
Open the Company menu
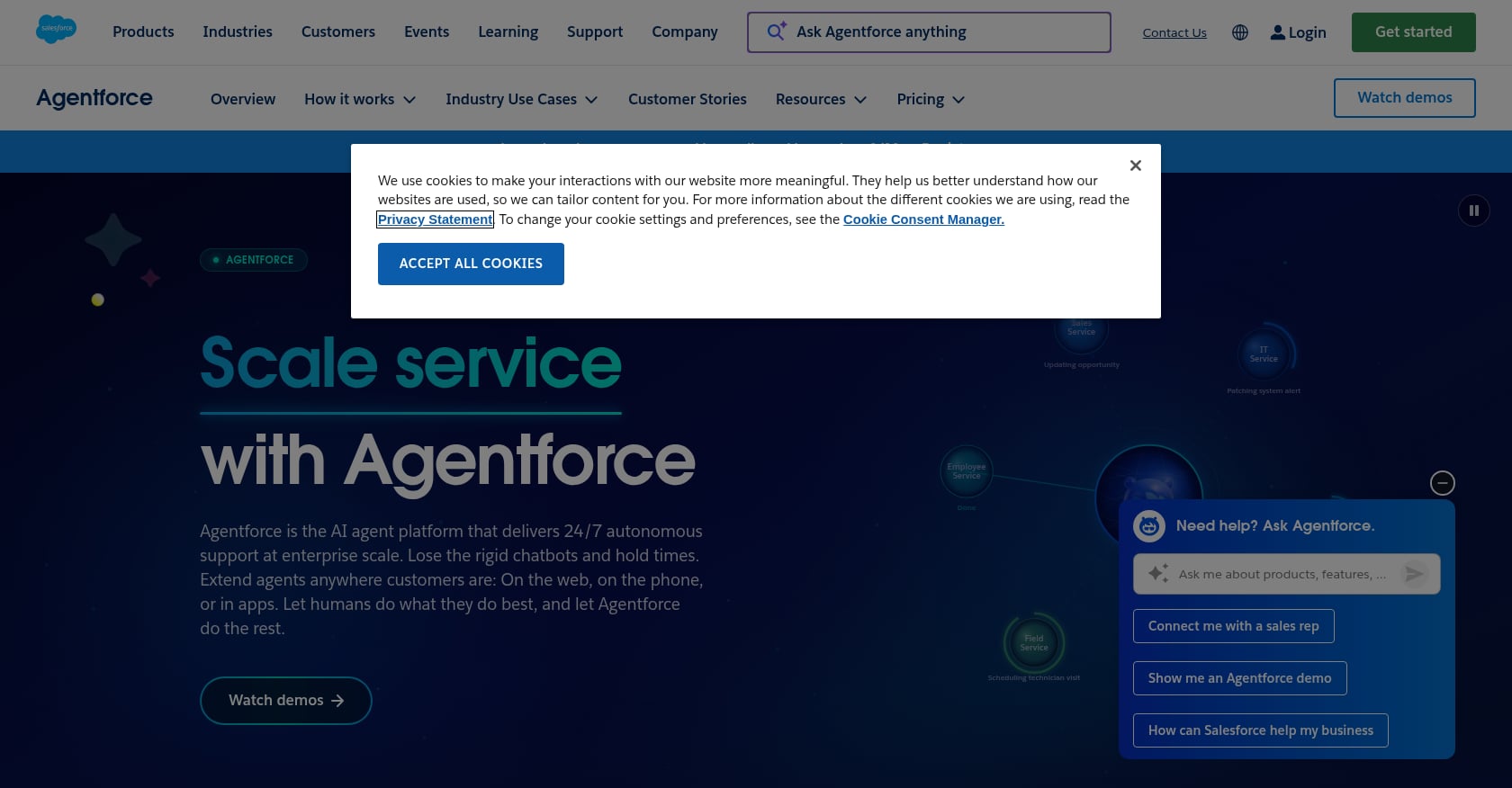click(x=685, y=31)
